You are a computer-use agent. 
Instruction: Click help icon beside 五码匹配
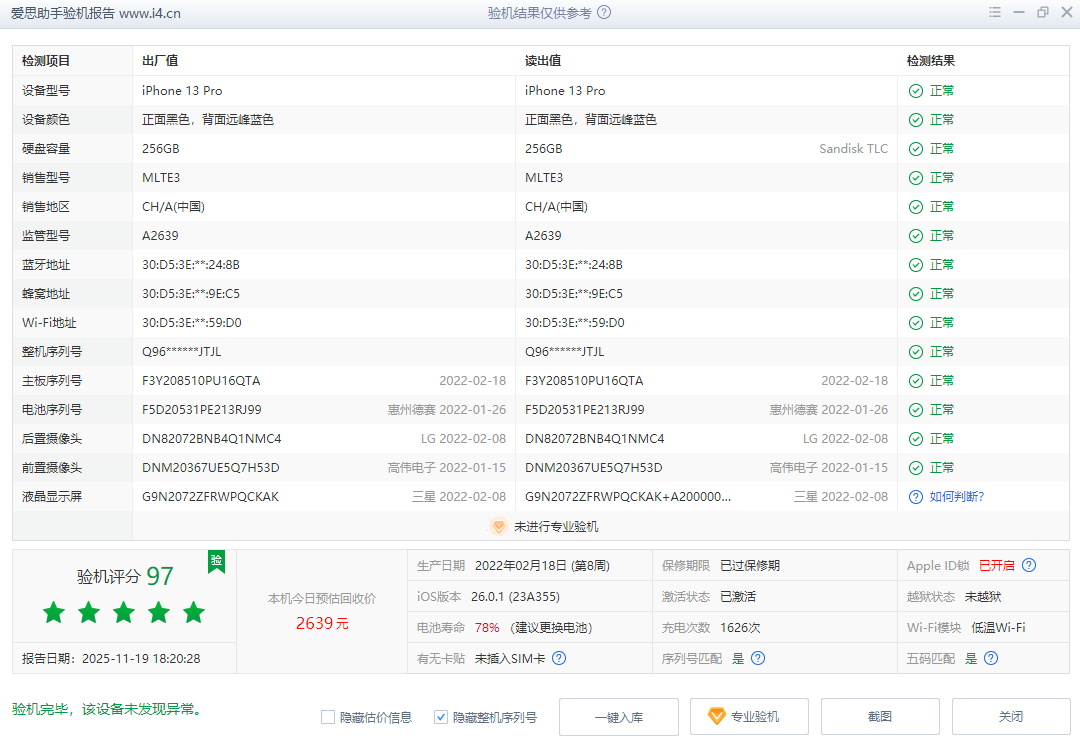991,658
